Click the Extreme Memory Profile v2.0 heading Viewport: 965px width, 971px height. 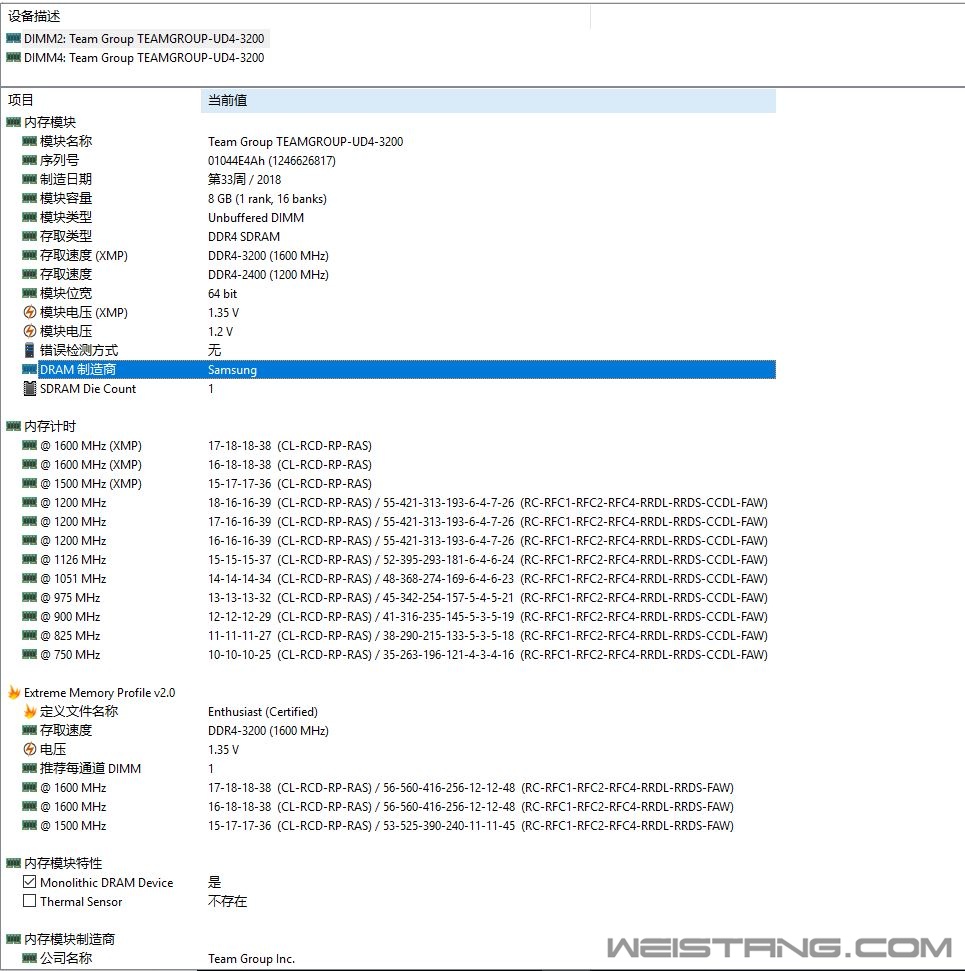[99, 693]
